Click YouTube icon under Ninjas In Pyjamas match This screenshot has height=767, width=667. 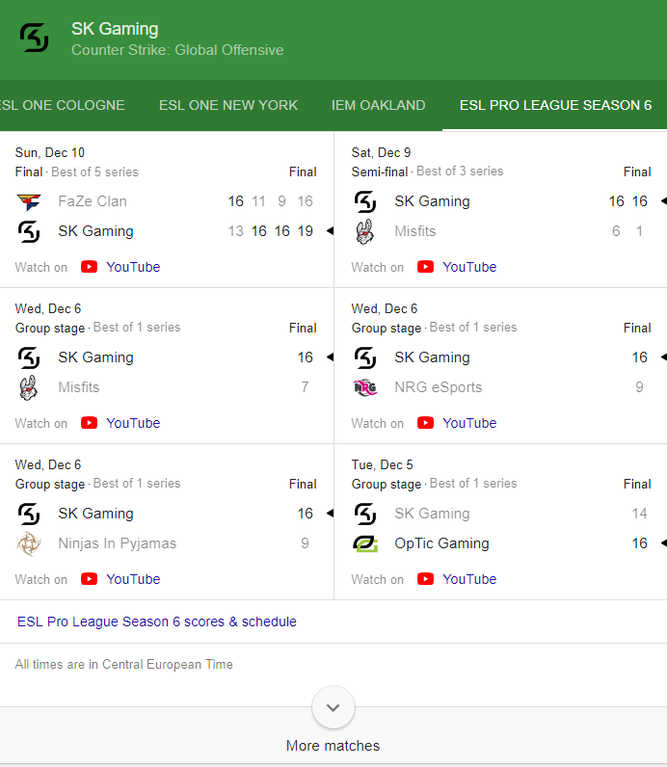89,579
